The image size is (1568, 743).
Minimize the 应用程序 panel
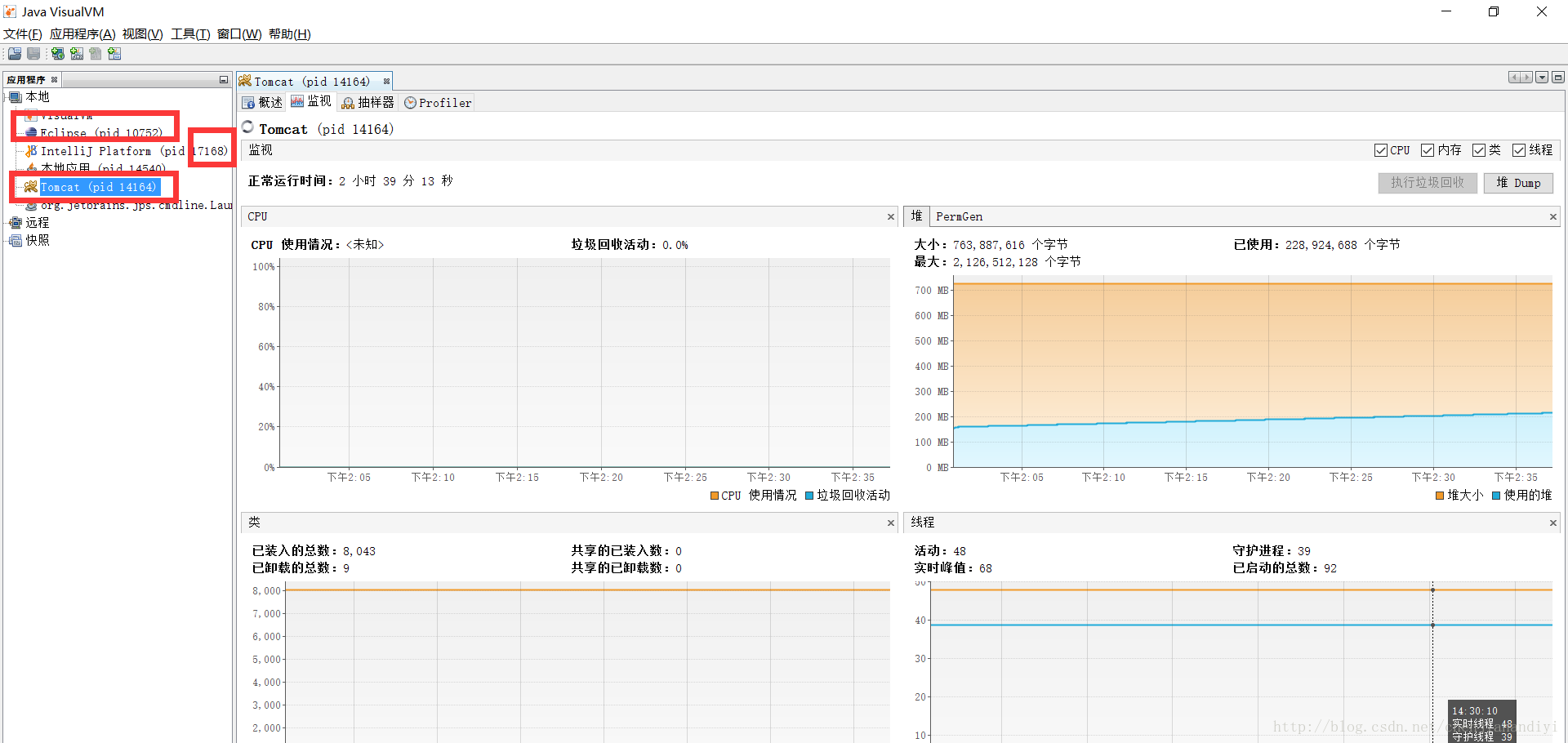[x=223, y=80]
